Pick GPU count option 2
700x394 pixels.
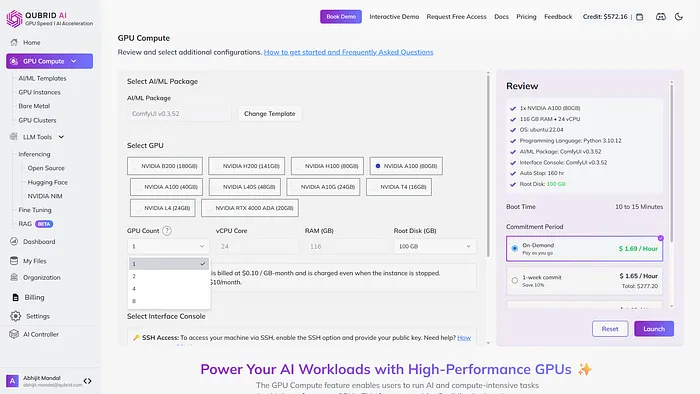(x=169, y=276)
